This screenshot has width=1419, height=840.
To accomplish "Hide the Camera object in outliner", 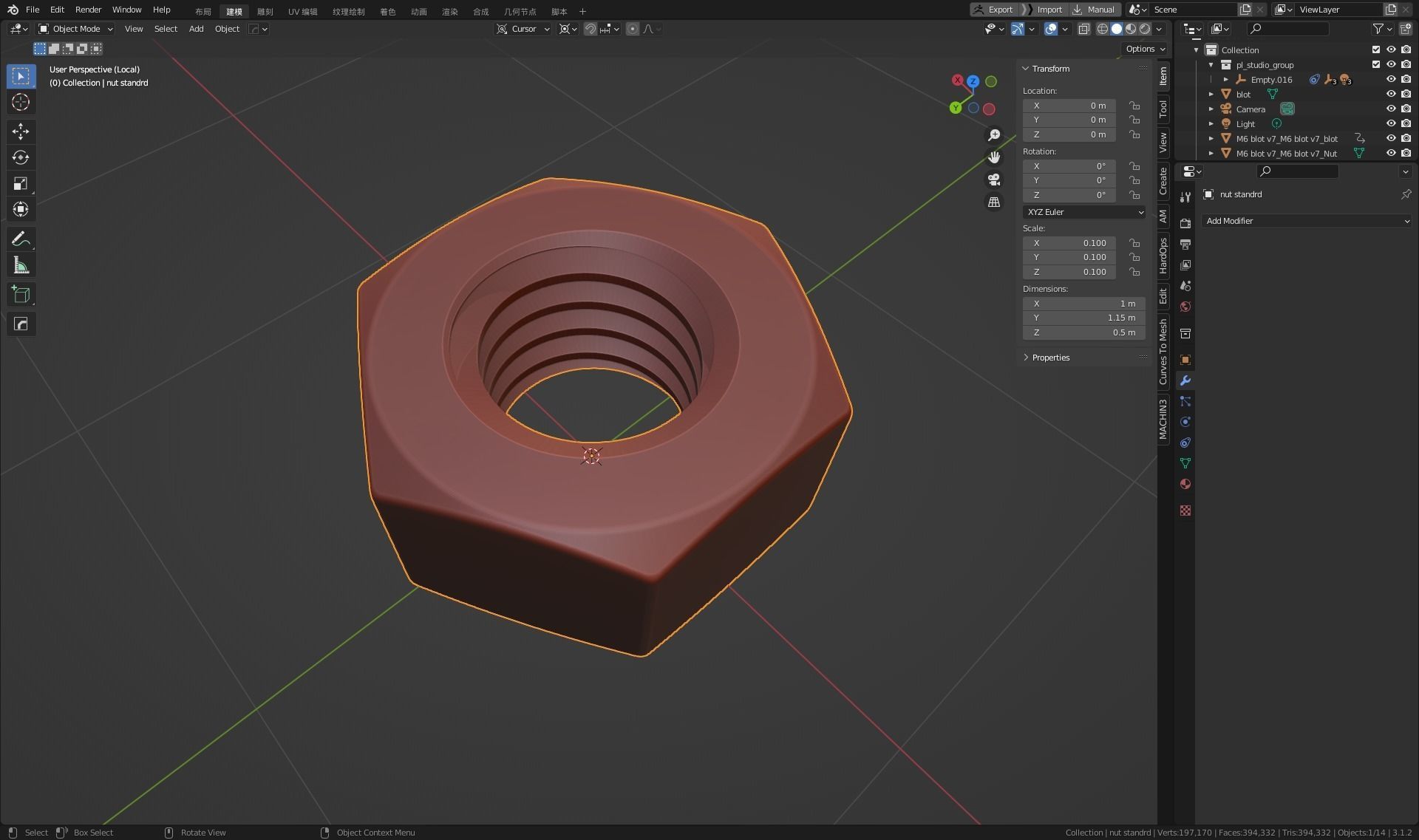I will pyautogui.click(x=1390, y=109).
